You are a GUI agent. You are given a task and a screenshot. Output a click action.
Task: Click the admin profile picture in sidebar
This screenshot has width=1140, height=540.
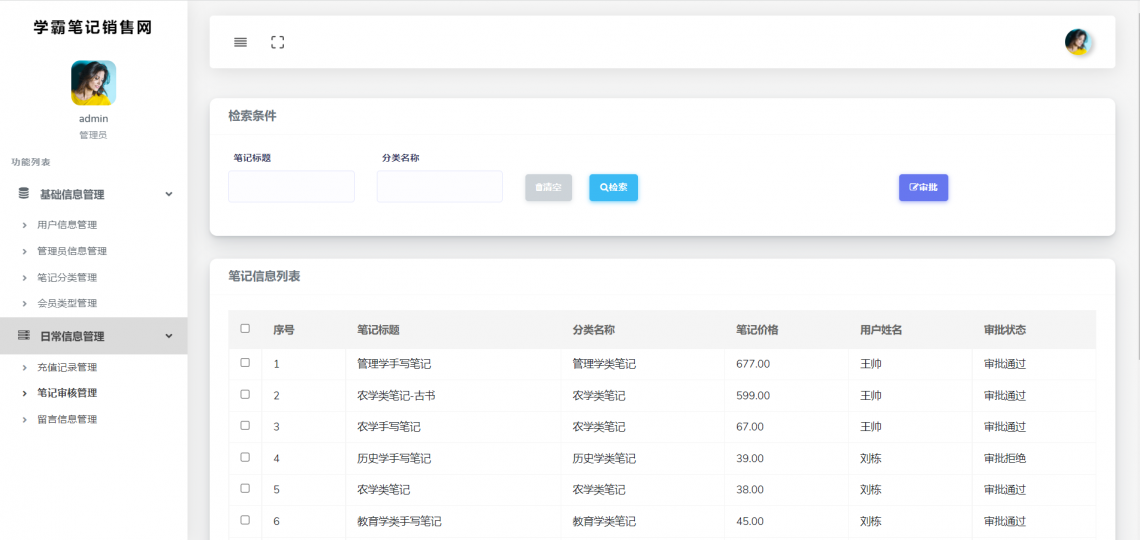point(93,83)
